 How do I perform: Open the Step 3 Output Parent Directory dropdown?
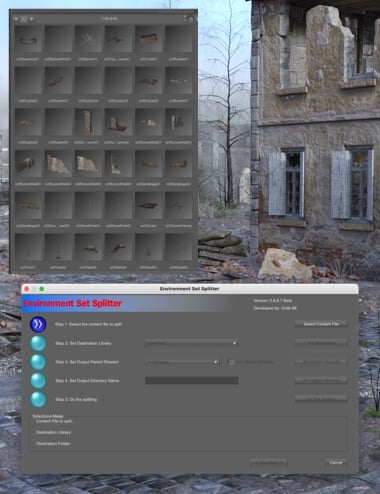(x=182, y=362)
